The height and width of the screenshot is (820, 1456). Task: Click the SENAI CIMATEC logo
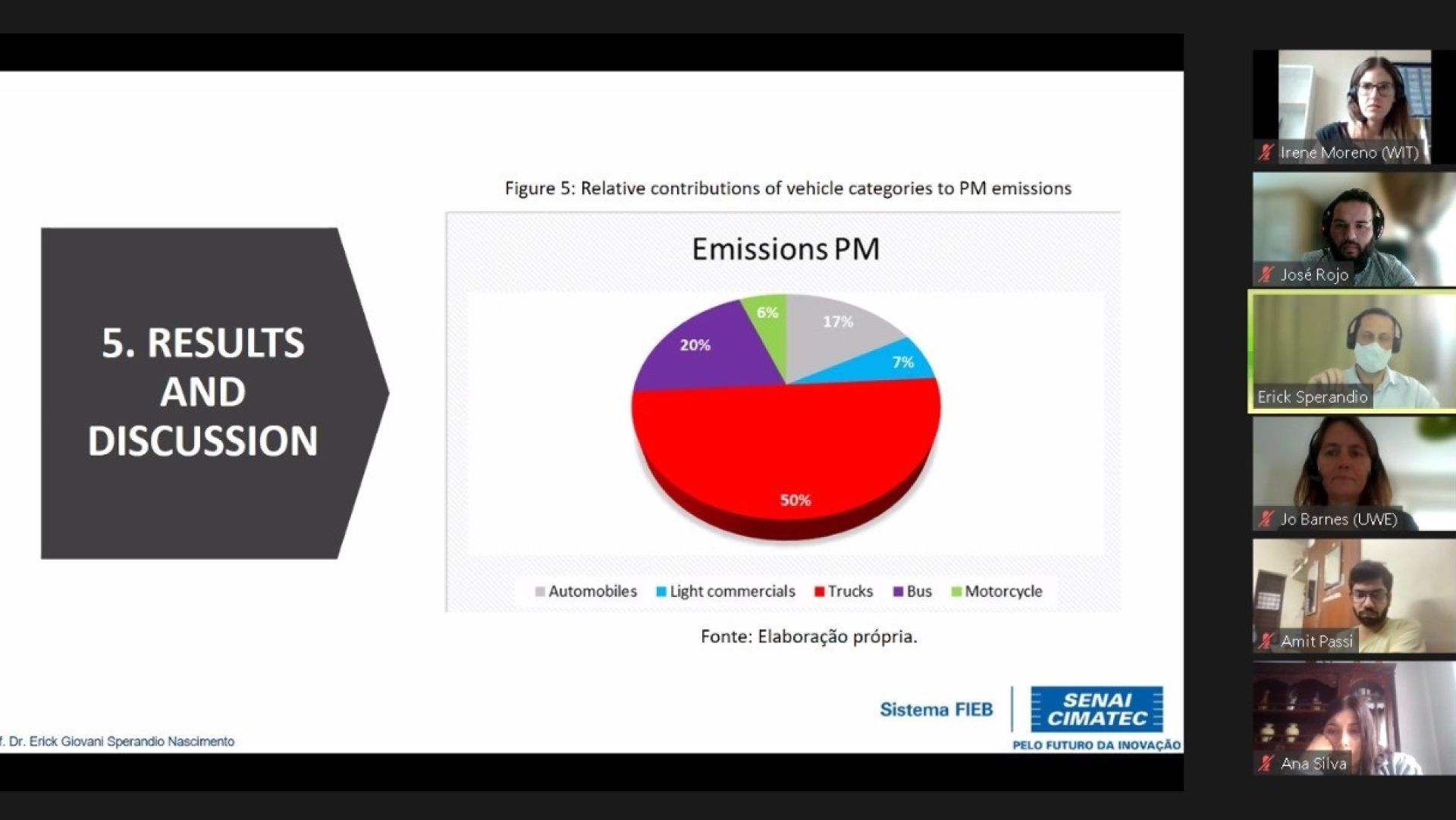1097,709
